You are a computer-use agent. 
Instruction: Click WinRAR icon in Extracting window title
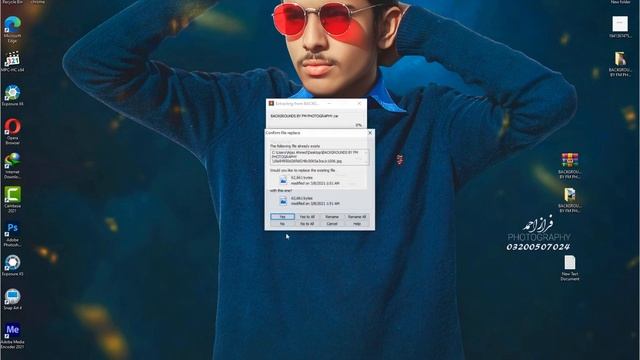[x=271, y=104]
